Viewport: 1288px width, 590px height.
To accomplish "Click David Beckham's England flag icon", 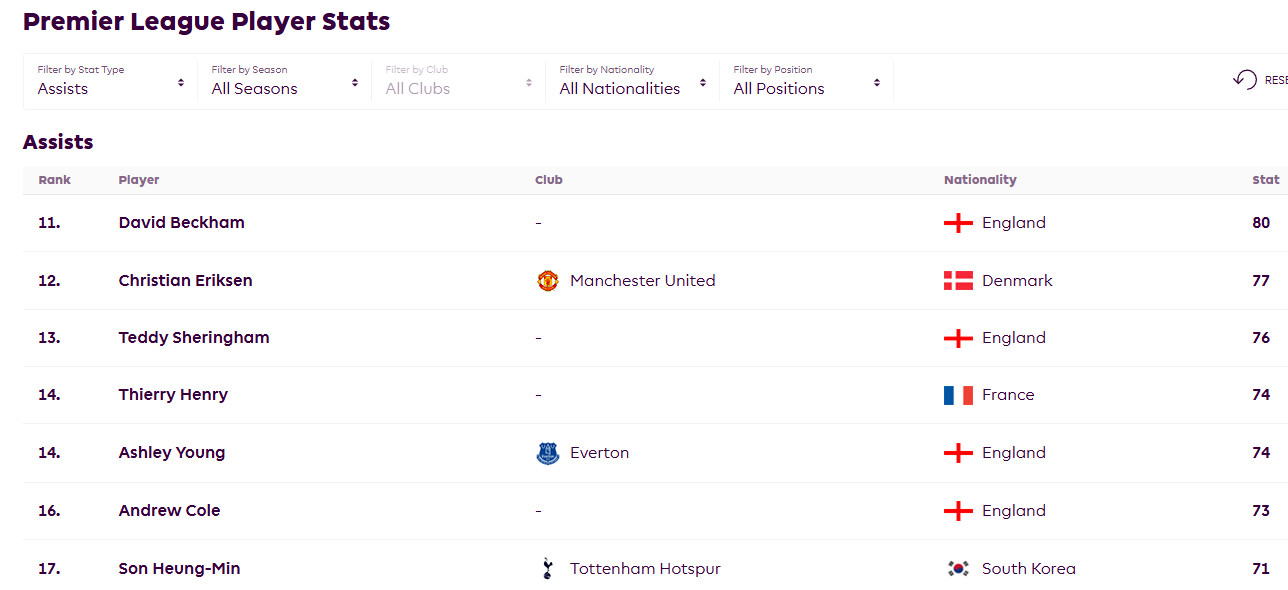I will pos(958,223).
